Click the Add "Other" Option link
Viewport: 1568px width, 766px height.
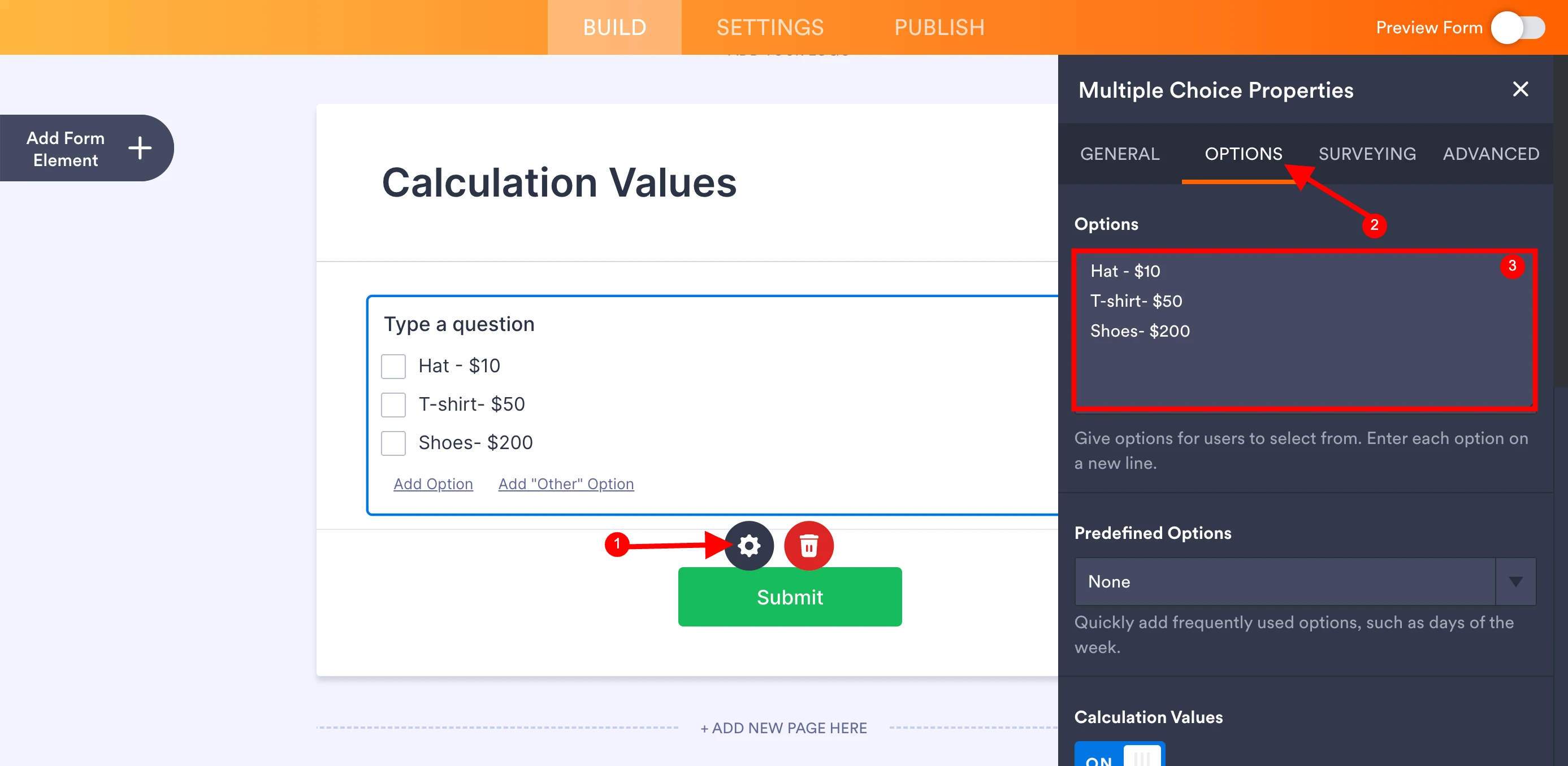[565, 484]
